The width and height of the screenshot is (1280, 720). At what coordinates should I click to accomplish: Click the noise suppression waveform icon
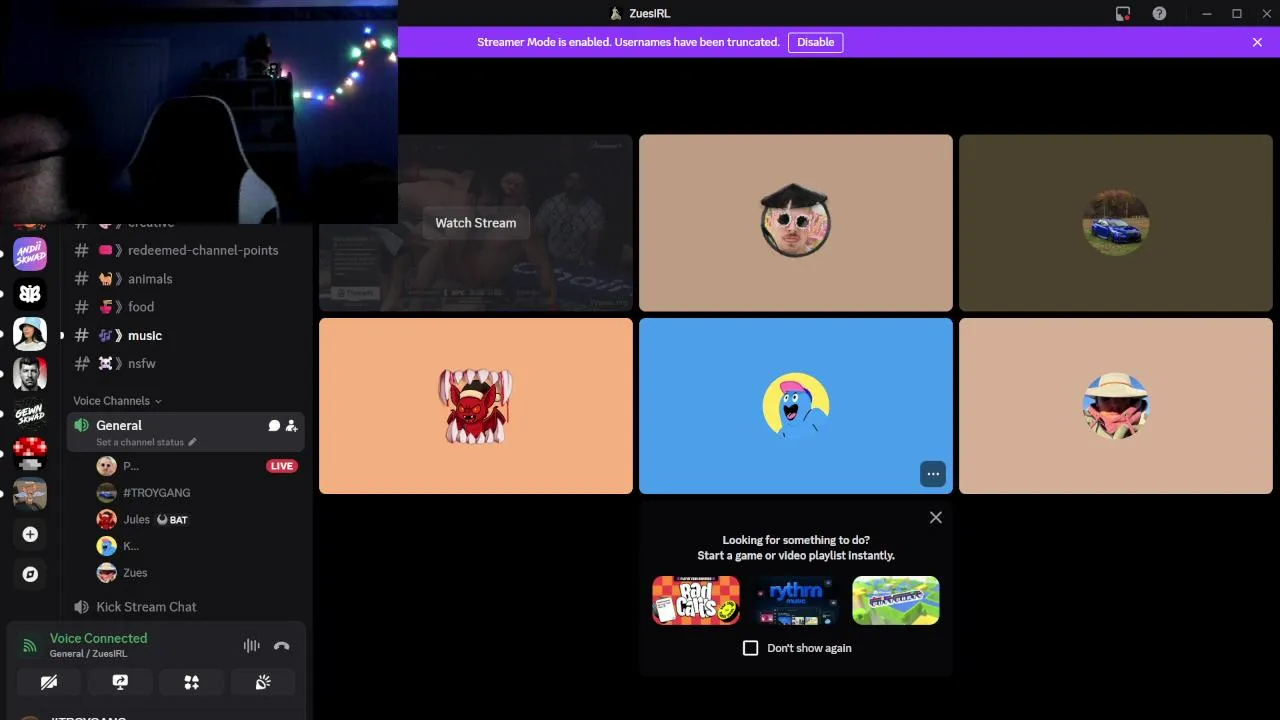251,646
